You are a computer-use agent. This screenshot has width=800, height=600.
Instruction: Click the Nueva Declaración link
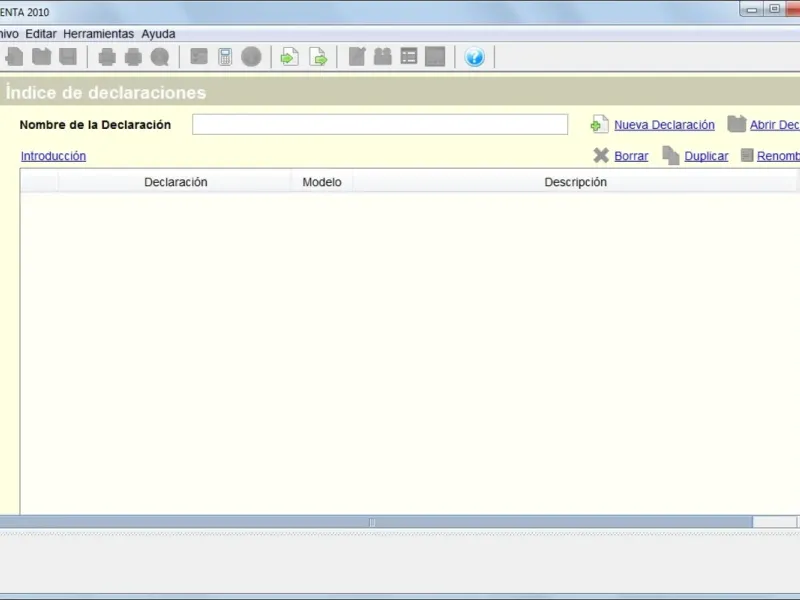[664, 125]
